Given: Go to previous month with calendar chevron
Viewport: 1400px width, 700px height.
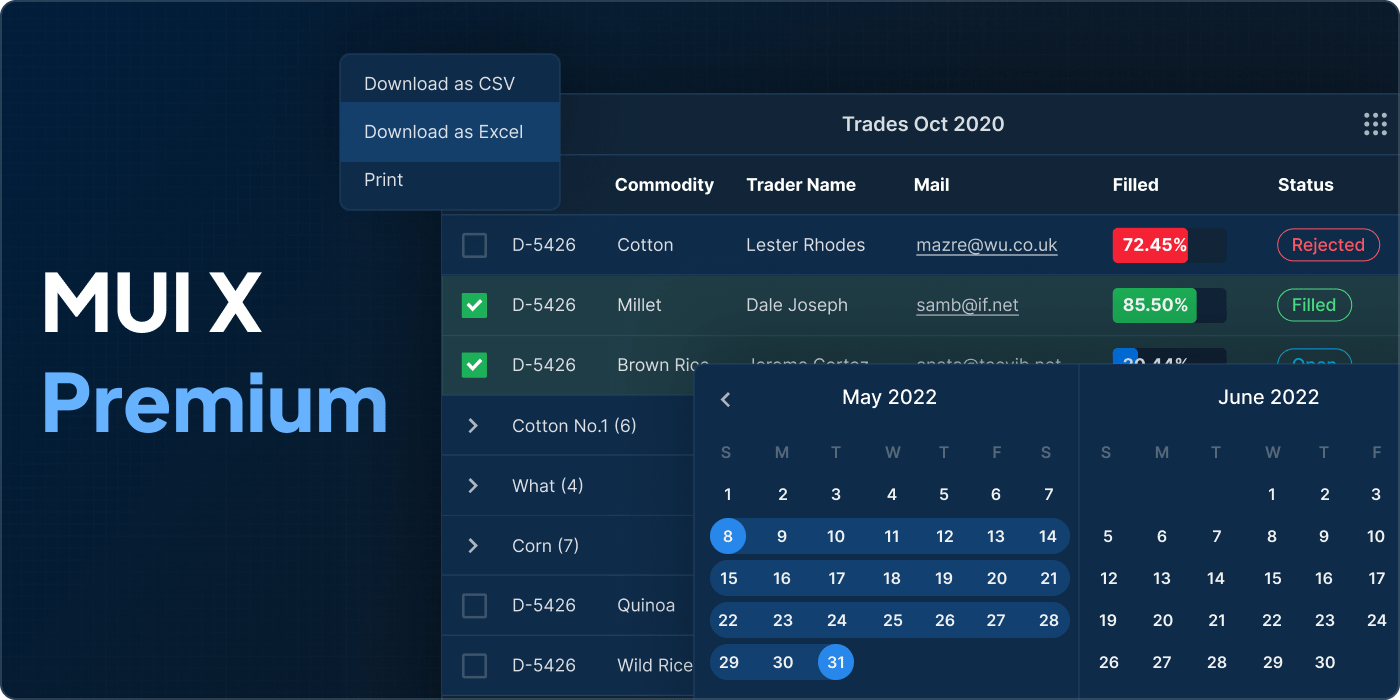Looking at the screenshot, I should [x=725, y=398].
